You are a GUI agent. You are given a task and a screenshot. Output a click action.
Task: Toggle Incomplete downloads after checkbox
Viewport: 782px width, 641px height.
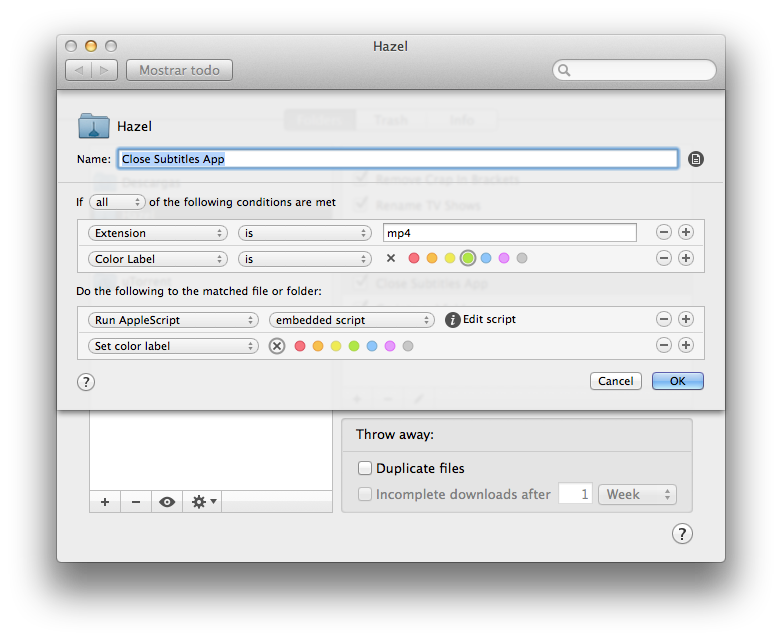pos(365,494)
